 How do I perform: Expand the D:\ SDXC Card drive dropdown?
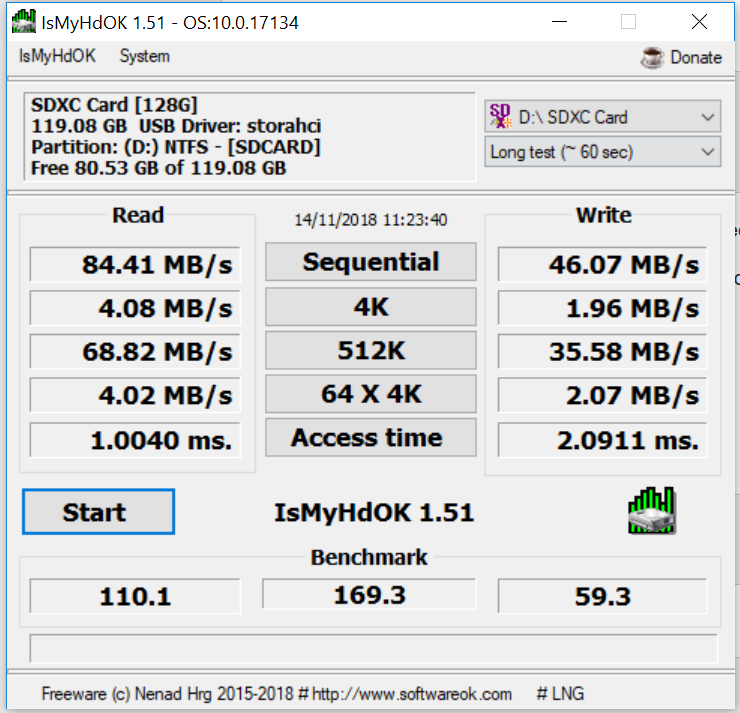(603, 117)
